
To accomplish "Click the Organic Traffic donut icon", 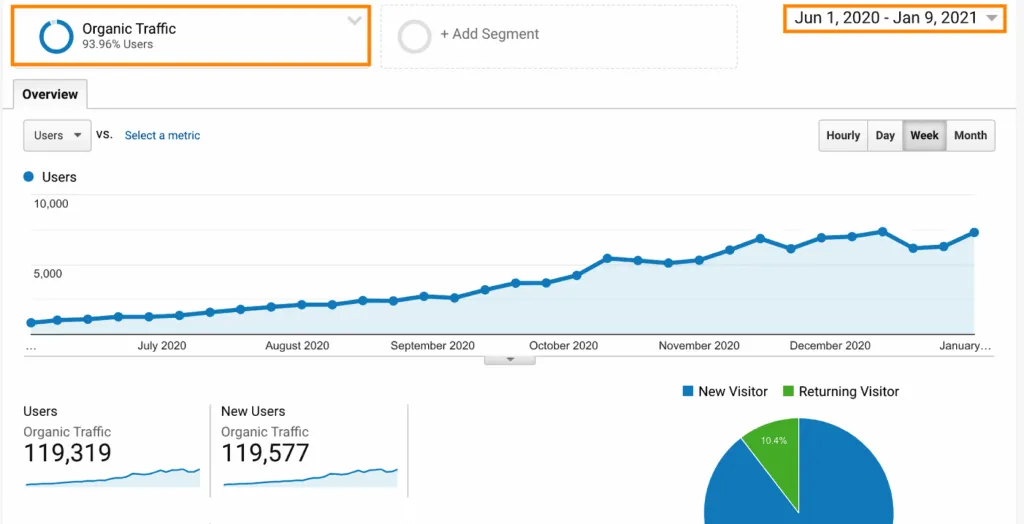I will [x=56, y=37].
